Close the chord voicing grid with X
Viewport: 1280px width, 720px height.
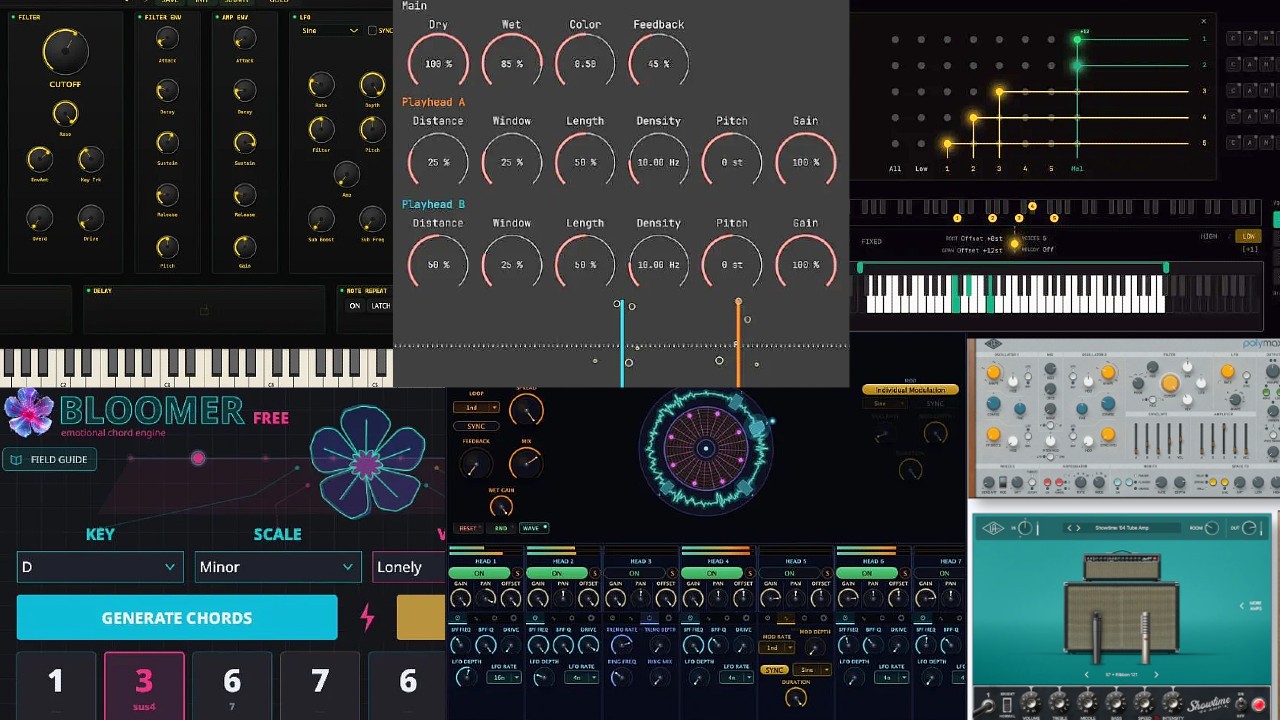pyautogui.click(x=1204, y=21)
